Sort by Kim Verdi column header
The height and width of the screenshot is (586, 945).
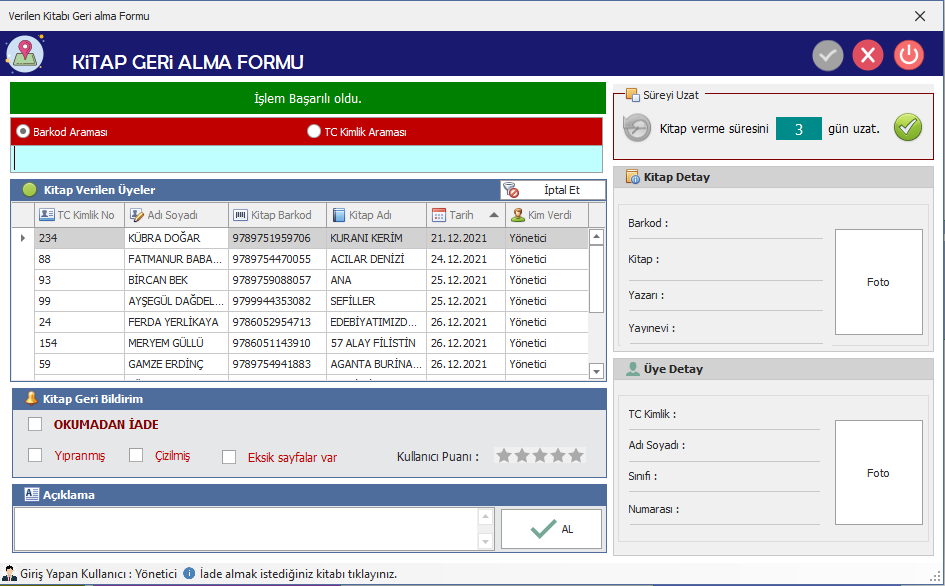point(547,215)
